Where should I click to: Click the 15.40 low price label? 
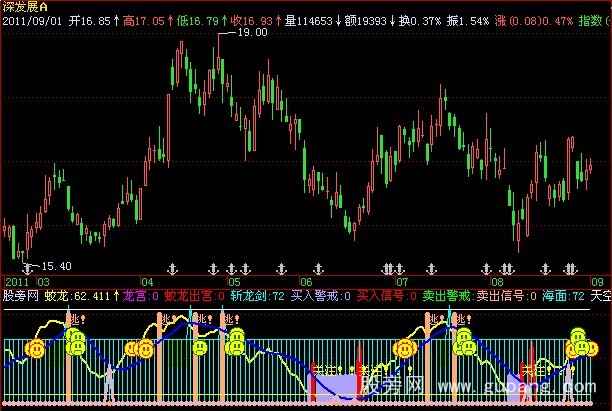point(55,265)
